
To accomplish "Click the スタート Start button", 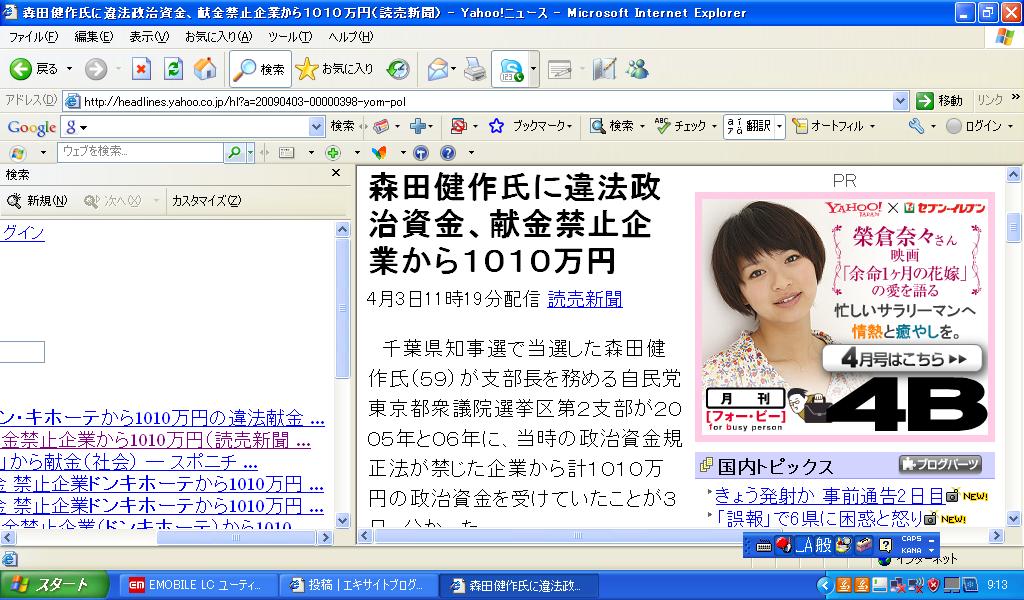I will click(x=54, y=584).
